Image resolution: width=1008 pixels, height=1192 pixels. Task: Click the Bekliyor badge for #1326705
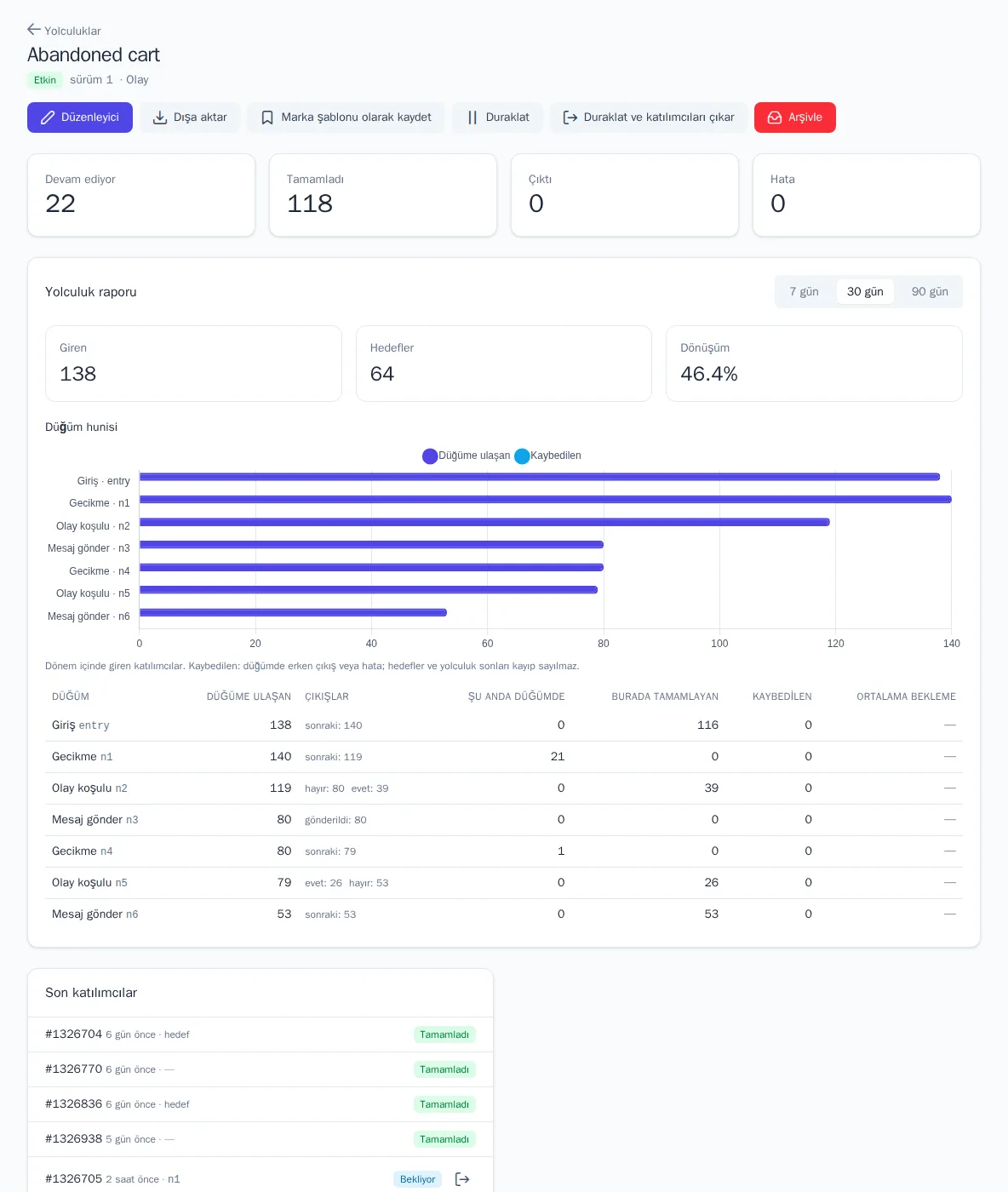(417, 1179)
